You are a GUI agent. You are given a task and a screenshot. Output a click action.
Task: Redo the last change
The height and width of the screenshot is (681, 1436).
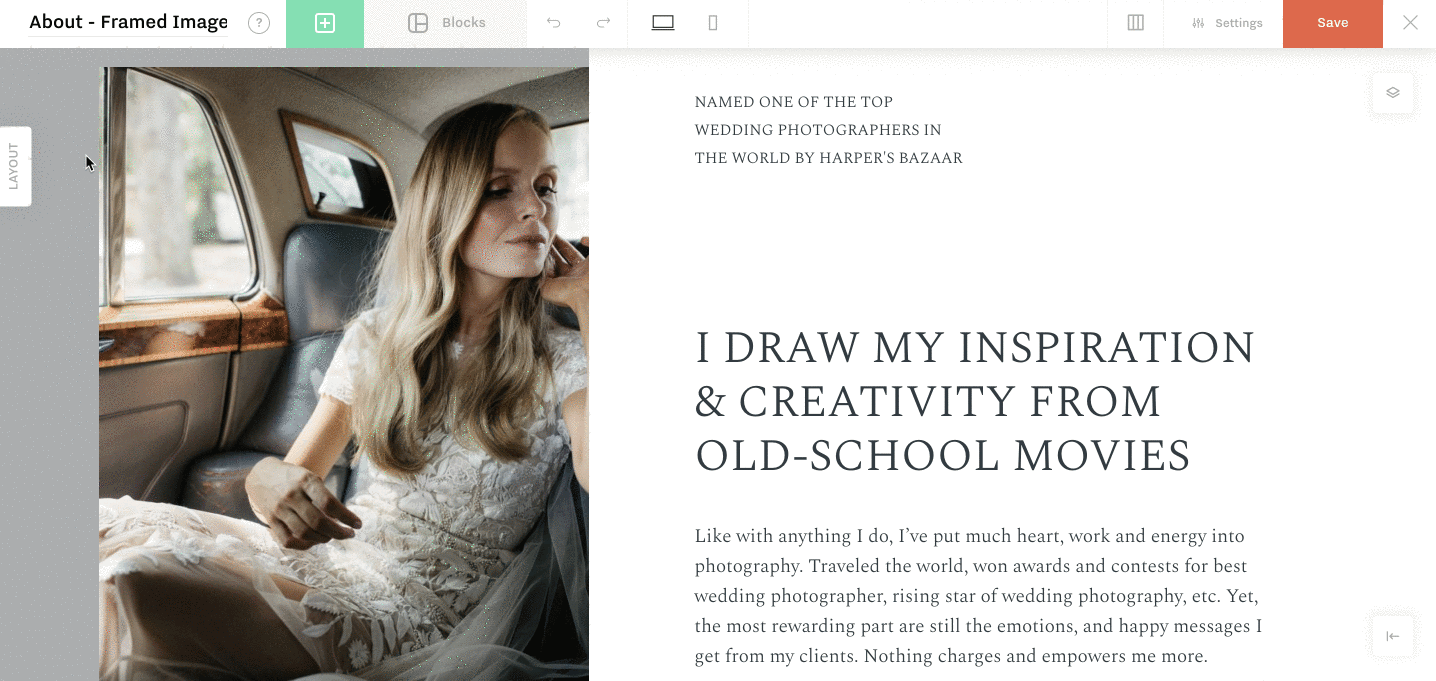[x=603, y=23]
